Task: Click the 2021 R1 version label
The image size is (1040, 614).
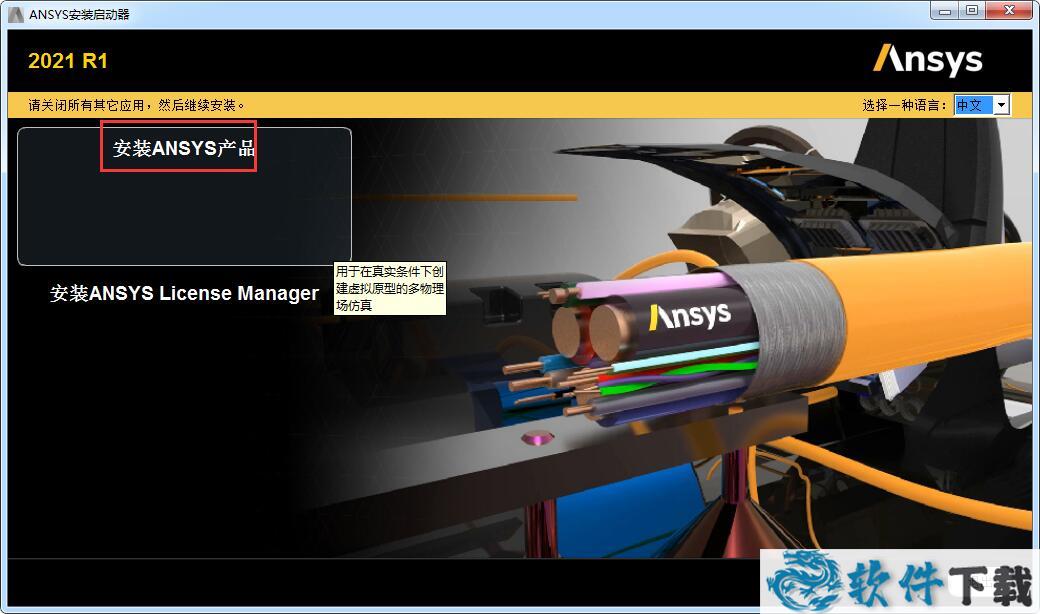Action: tap(68, 61)
